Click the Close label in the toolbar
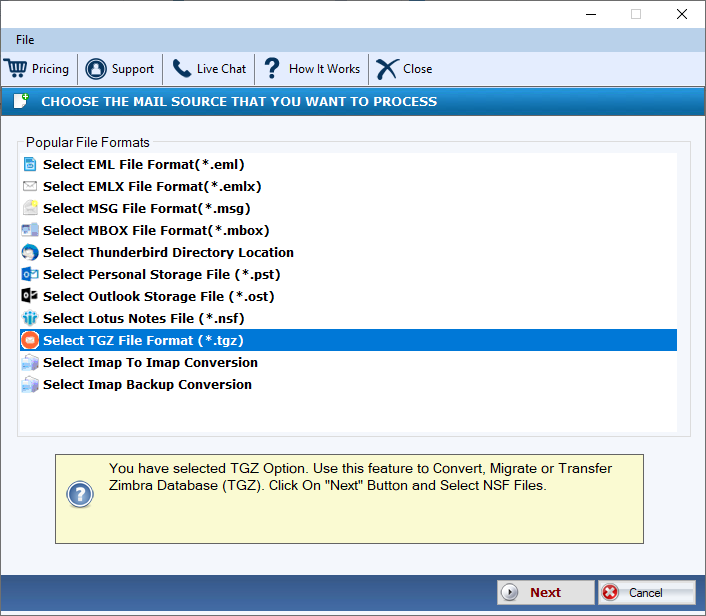Viewport: 706px width, 616px height. 418,69
